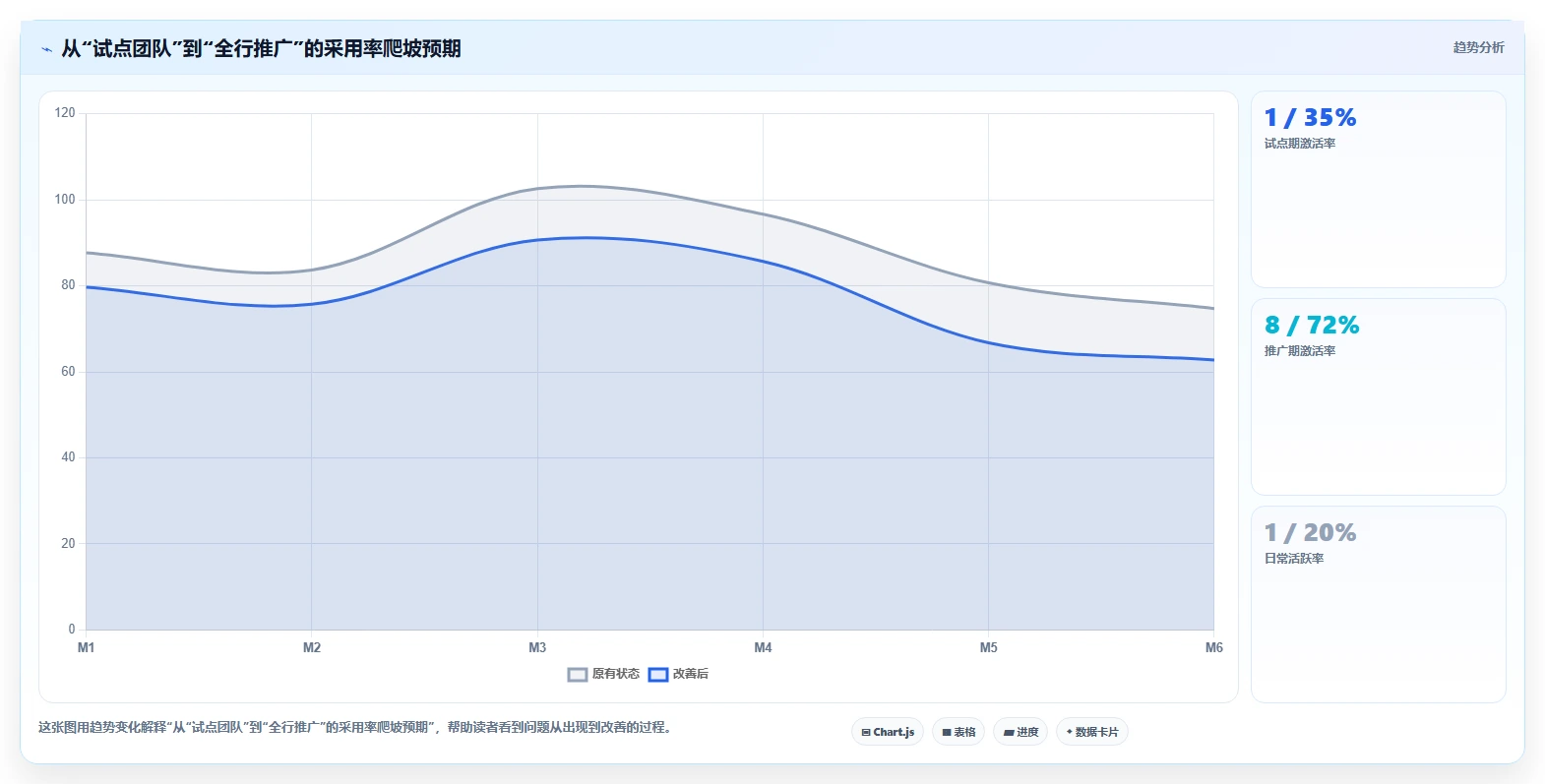Screen dimensions: 1545x784
Task: Click the M3 label on x-axis
Action: pos(537,647)
